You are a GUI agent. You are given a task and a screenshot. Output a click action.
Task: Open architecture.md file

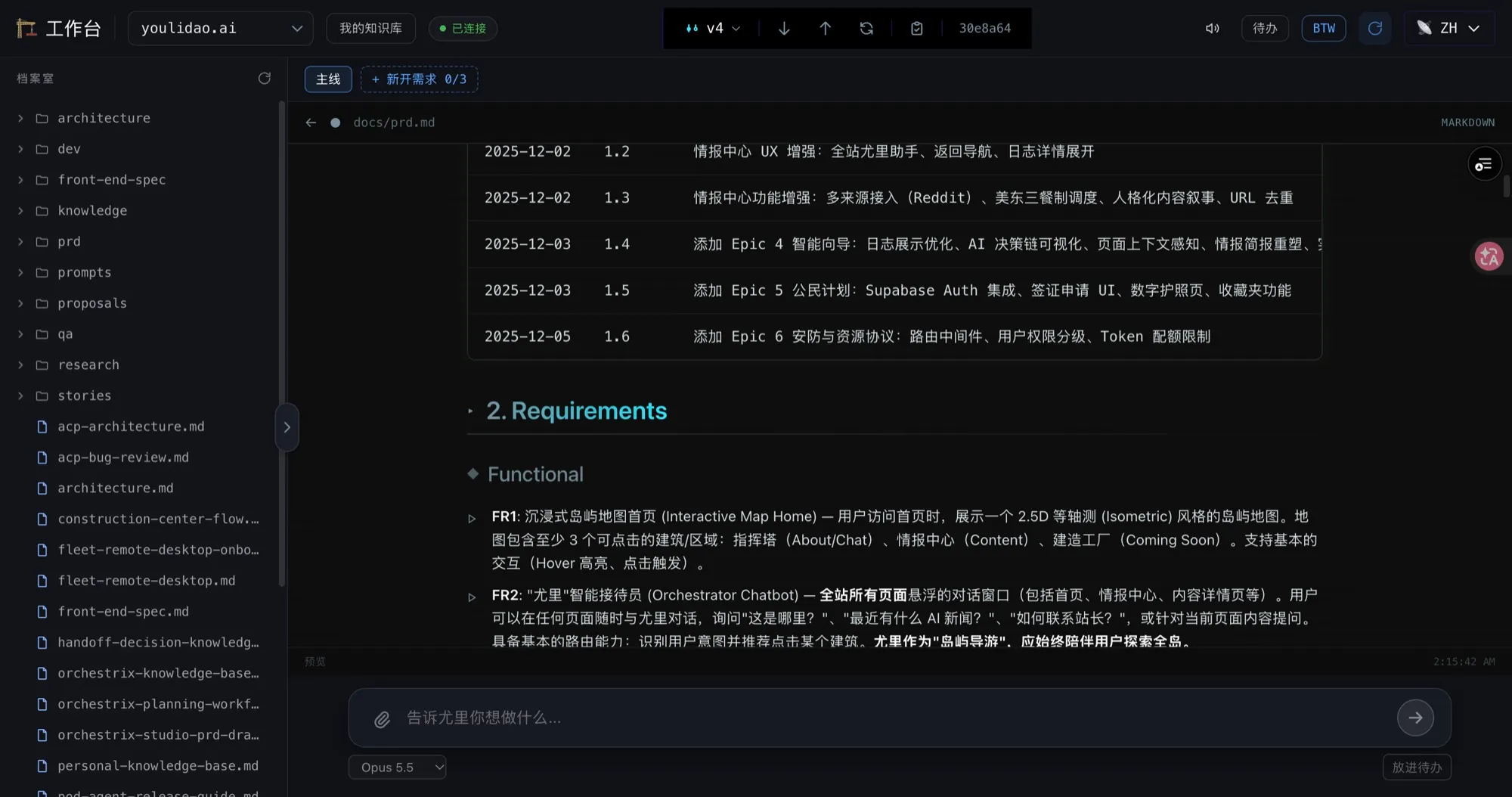140,488
